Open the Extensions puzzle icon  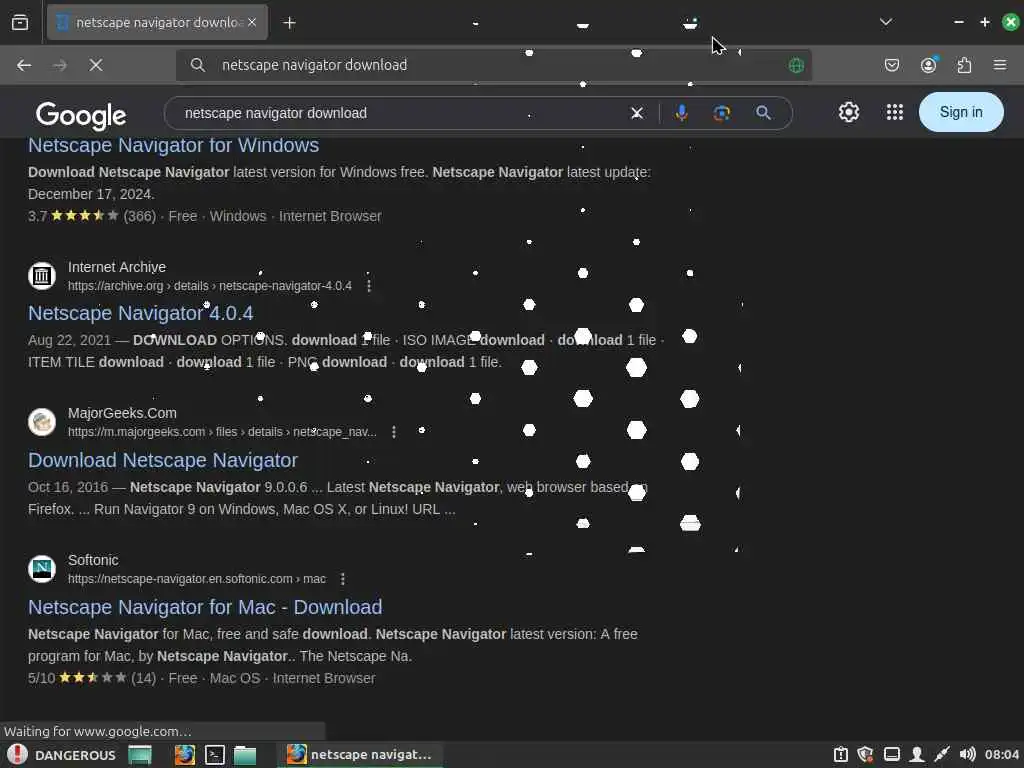coord(964,65)
